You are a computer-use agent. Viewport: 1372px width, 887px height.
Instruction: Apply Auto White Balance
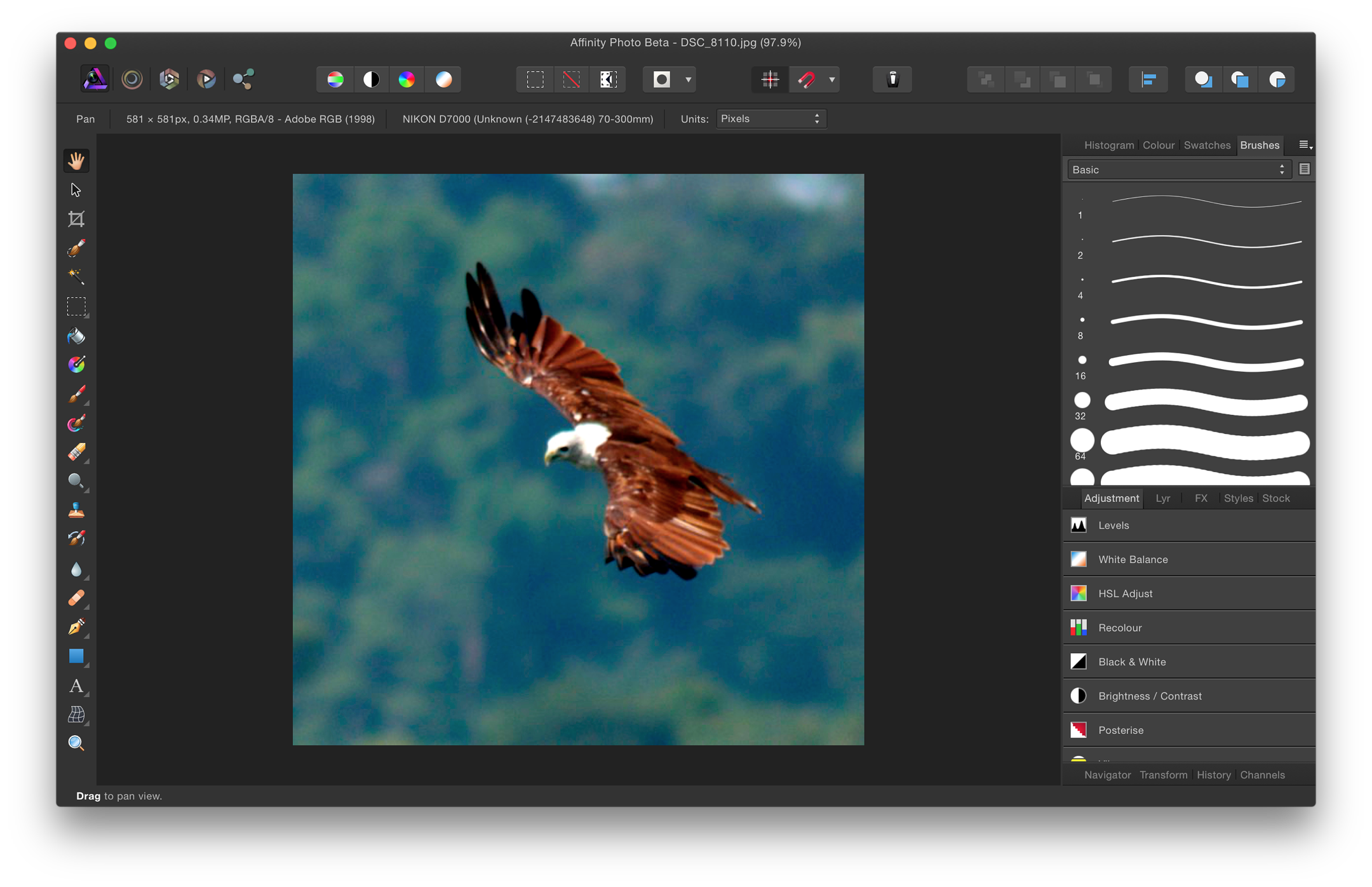[443, 79]
